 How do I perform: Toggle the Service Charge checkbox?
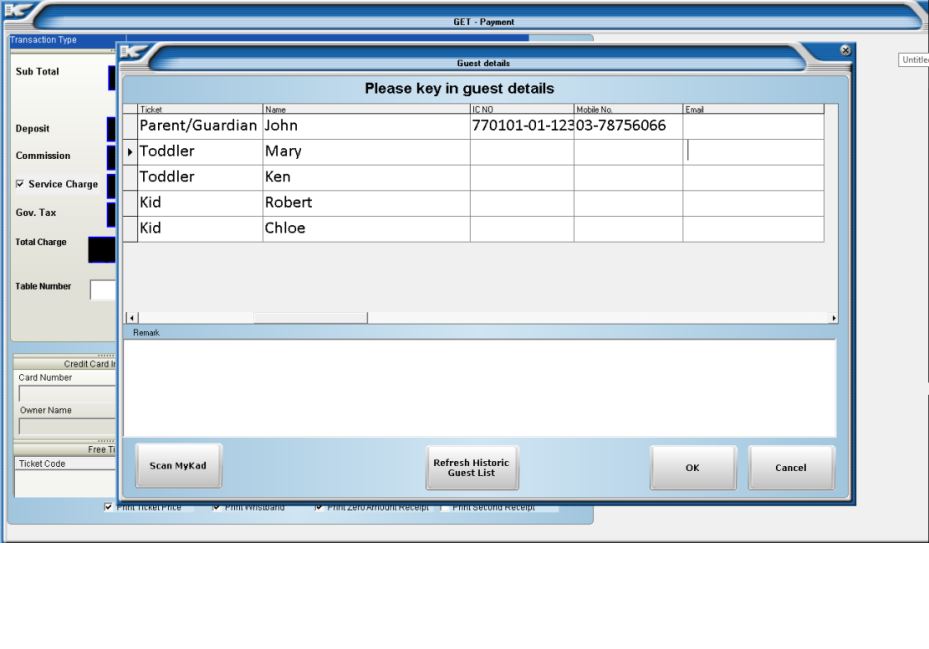click(x=20, y=184)
